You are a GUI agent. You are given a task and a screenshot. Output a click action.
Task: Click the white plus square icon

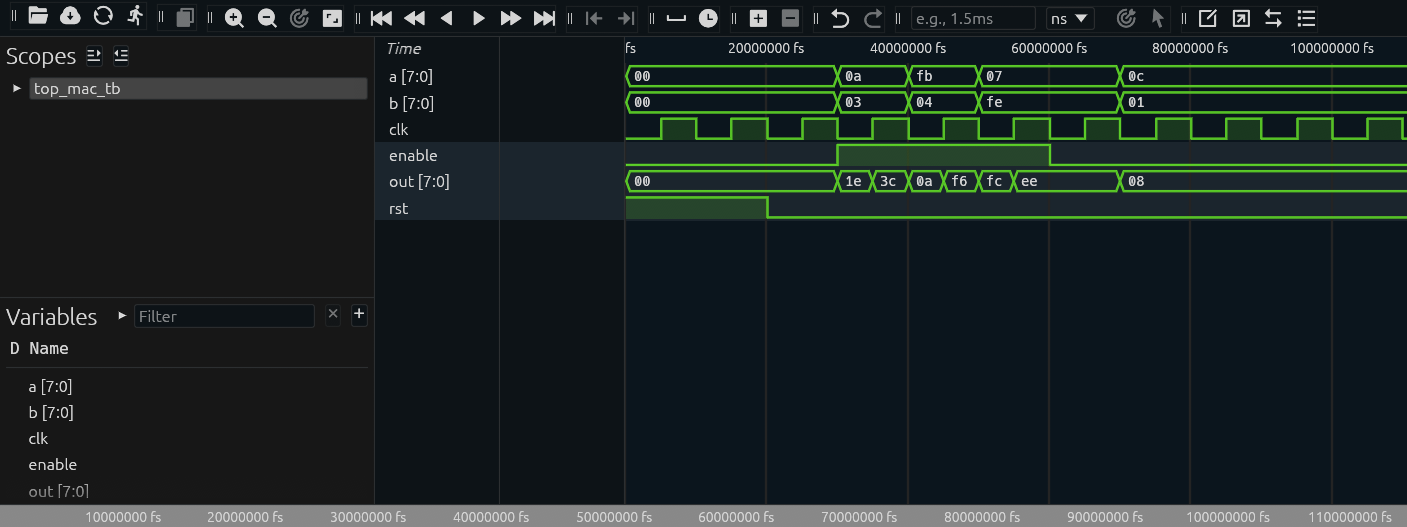click(x=758, y=18)
